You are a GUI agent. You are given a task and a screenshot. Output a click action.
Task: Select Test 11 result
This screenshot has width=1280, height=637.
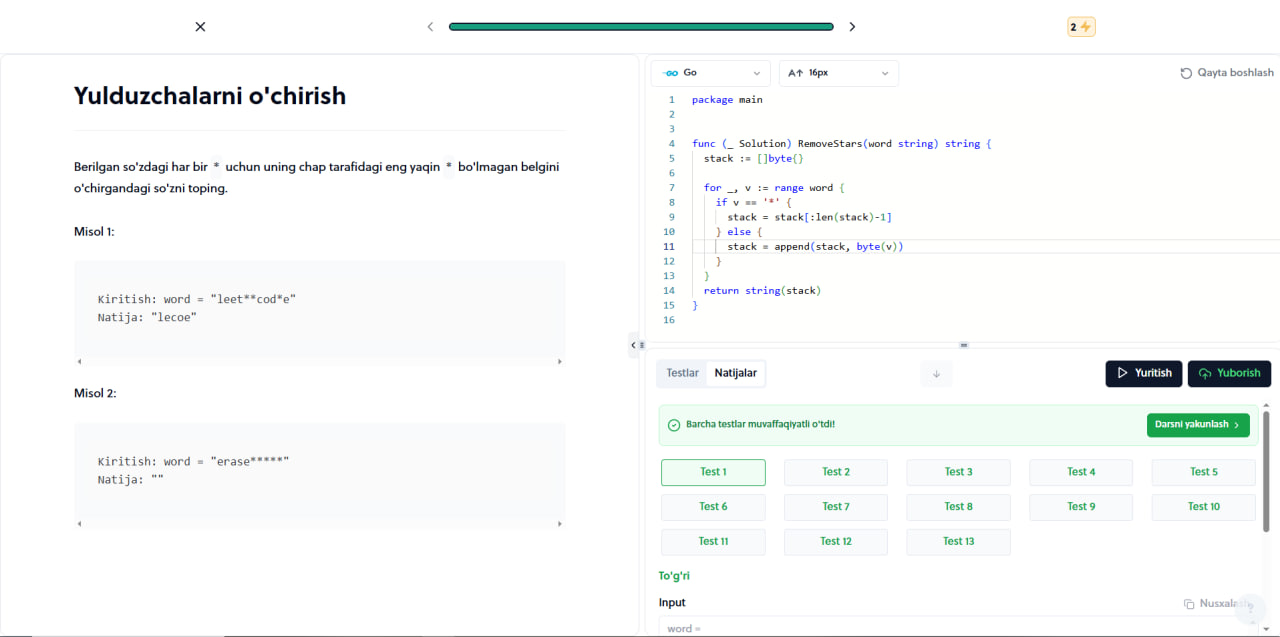[x=713, y=542]
